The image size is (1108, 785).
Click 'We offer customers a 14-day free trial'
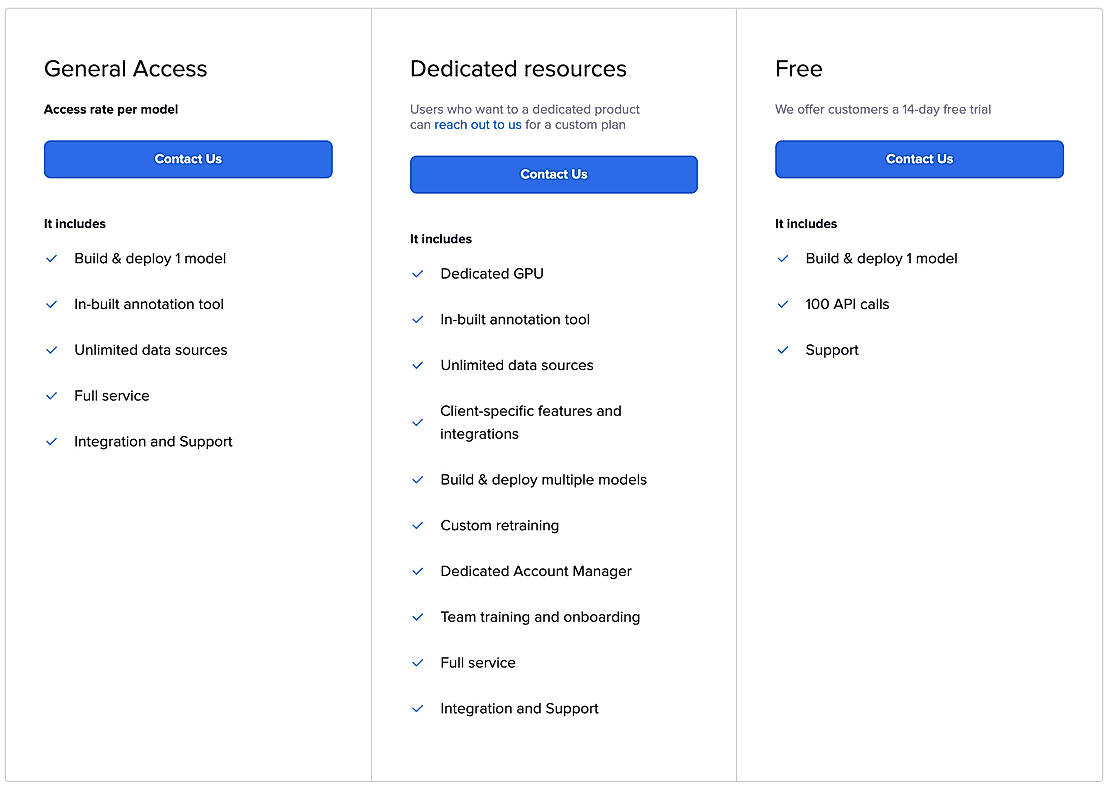pos(883,110)
